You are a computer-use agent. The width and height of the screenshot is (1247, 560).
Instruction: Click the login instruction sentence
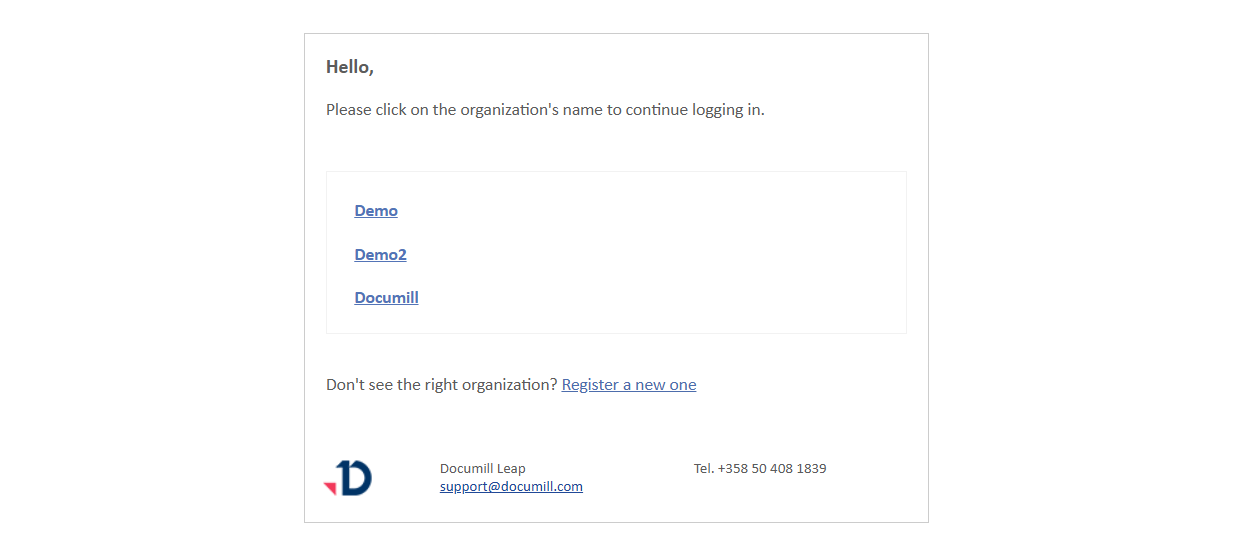pos(545,110)
